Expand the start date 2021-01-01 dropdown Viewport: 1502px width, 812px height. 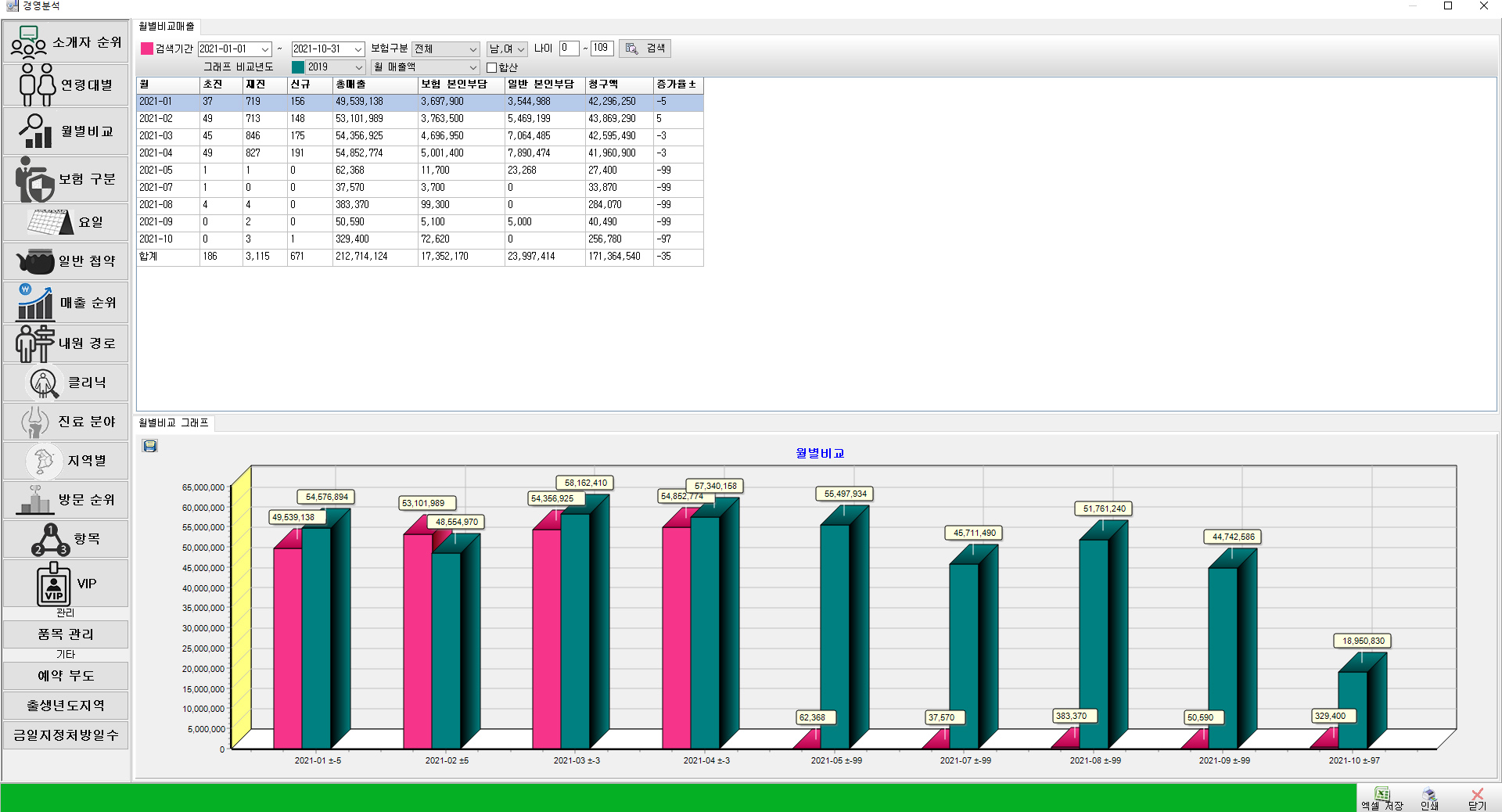tap(264, 49)
